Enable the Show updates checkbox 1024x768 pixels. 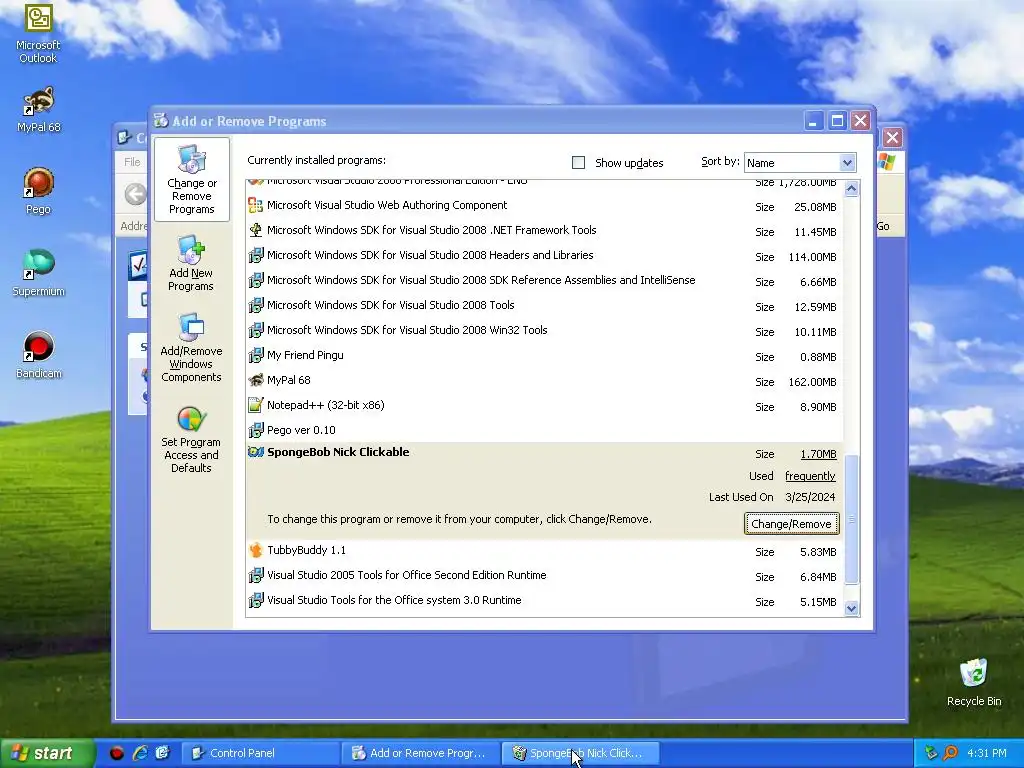(x=579, y=163)
